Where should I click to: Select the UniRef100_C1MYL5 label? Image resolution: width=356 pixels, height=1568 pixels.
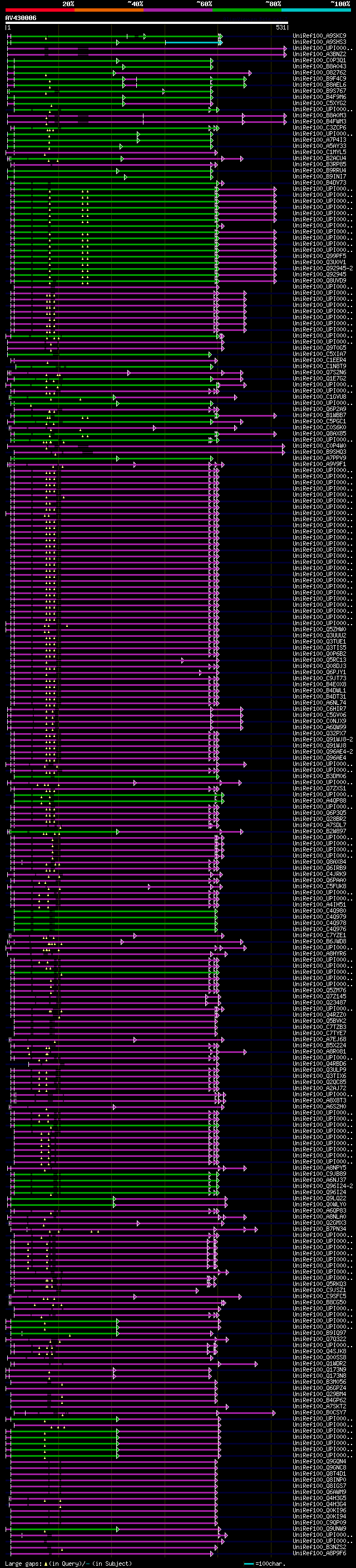click(x=319, y=152)
